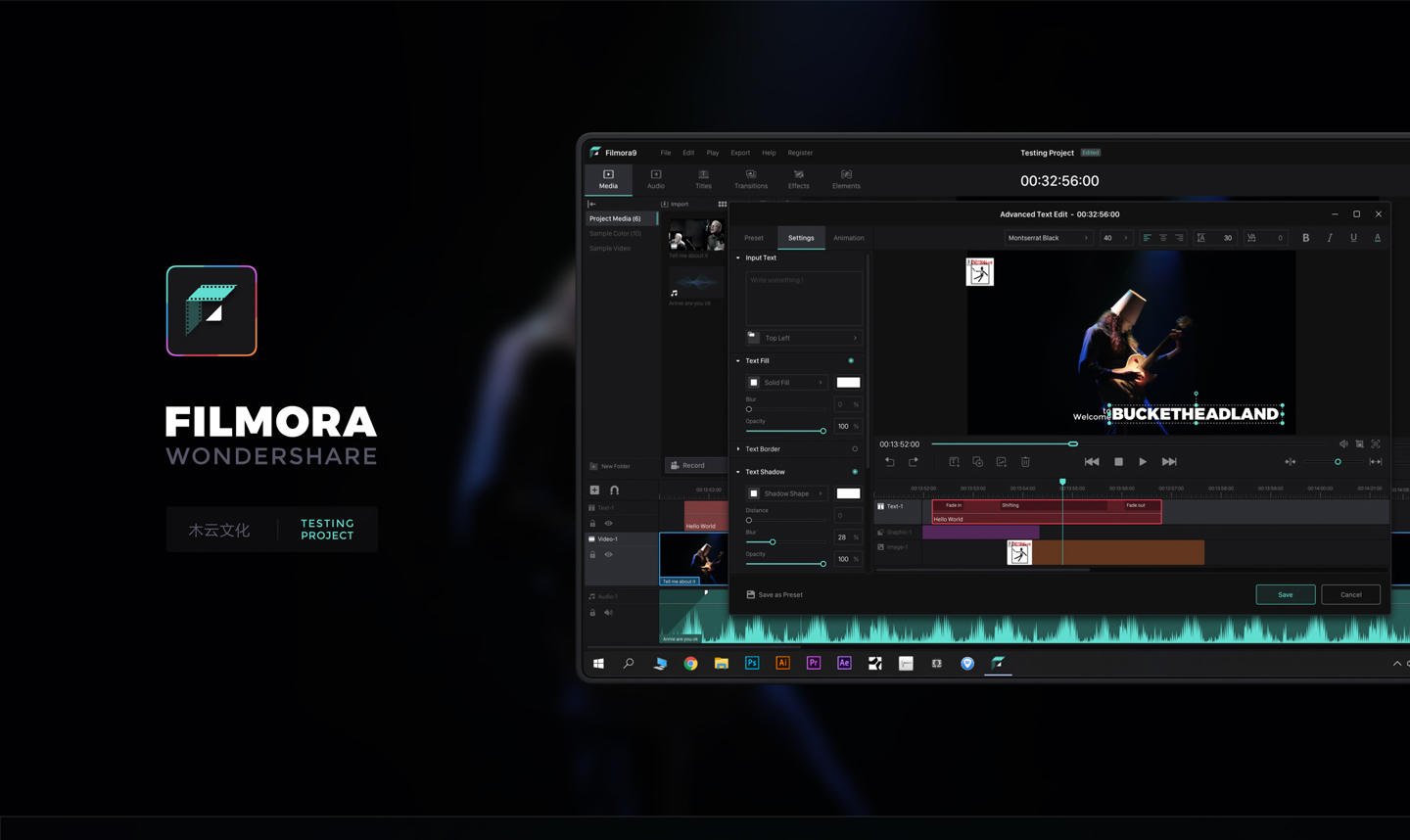Click the Write something text input
This screenshot has width=1410, height=840.
tap(804, 299)
